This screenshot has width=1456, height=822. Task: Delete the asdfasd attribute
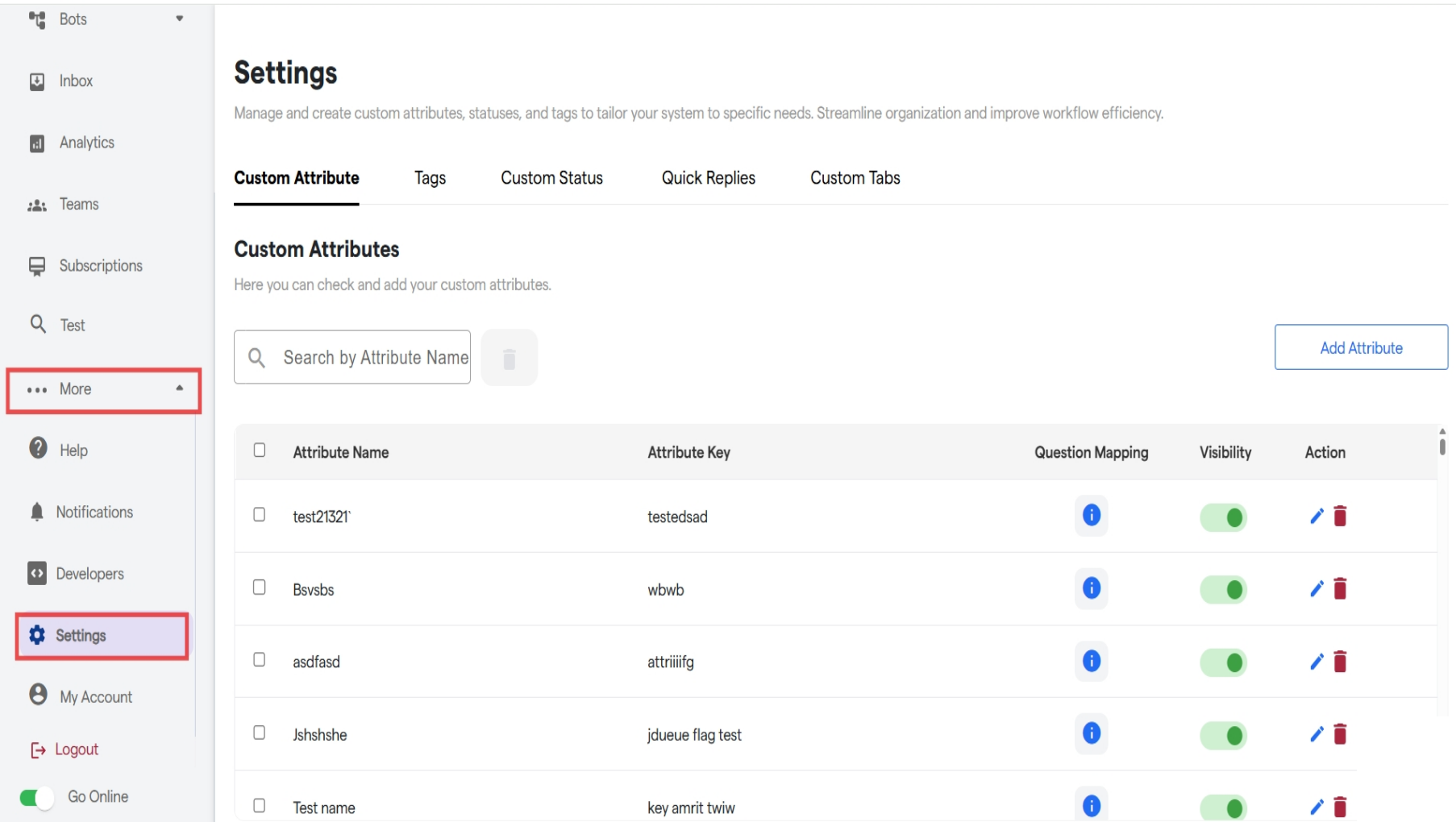(x=1341, y=662)
